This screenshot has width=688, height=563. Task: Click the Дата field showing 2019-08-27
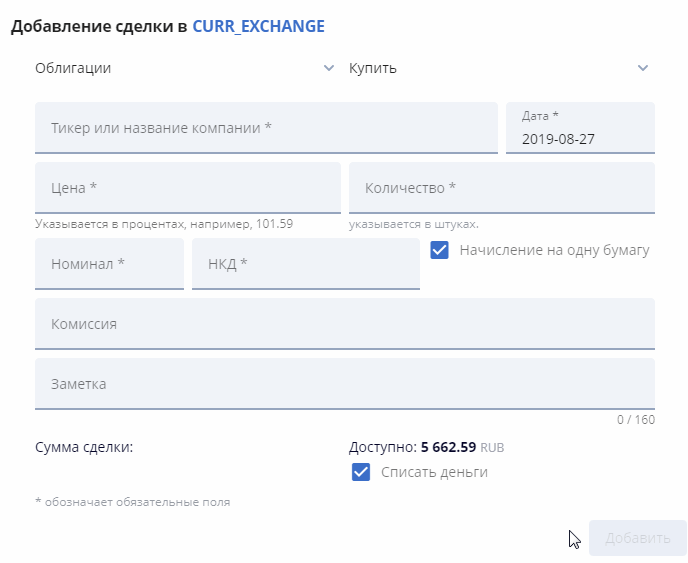[x=580, y=129]
